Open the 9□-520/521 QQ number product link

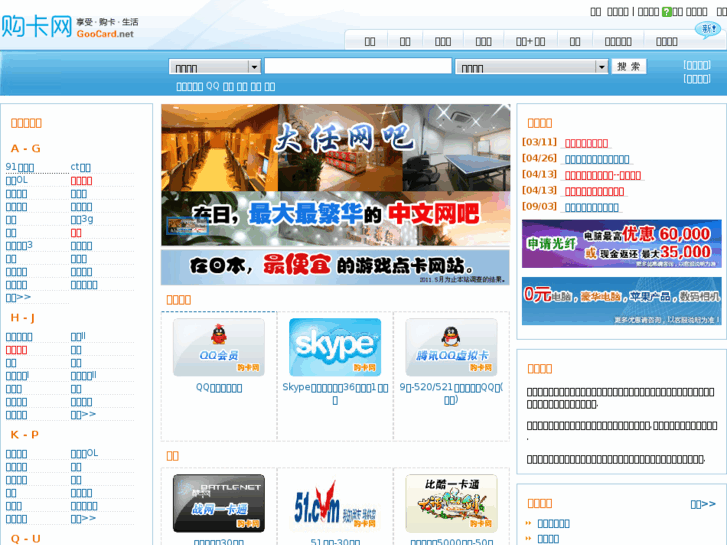451,393
